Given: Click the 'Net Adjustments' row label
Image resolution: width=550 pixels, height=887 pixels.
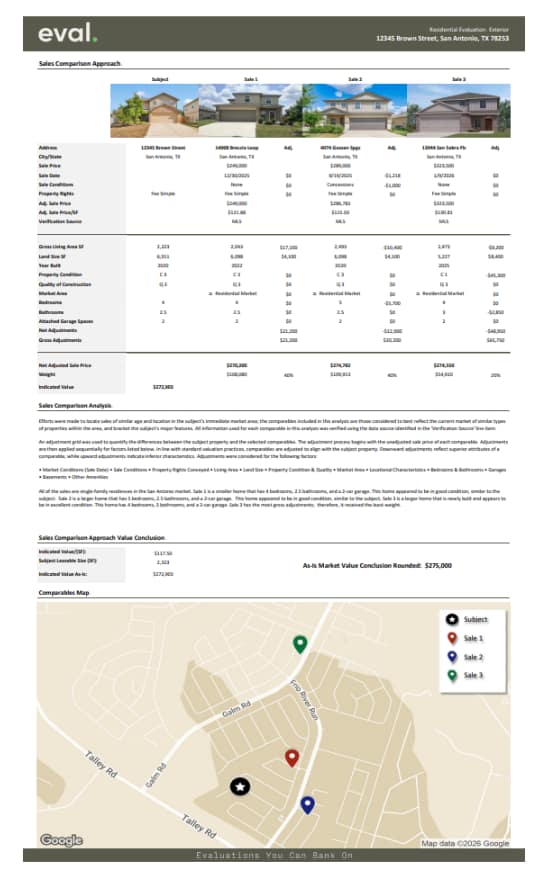Looking at the screenshot, I should (58, 330).
